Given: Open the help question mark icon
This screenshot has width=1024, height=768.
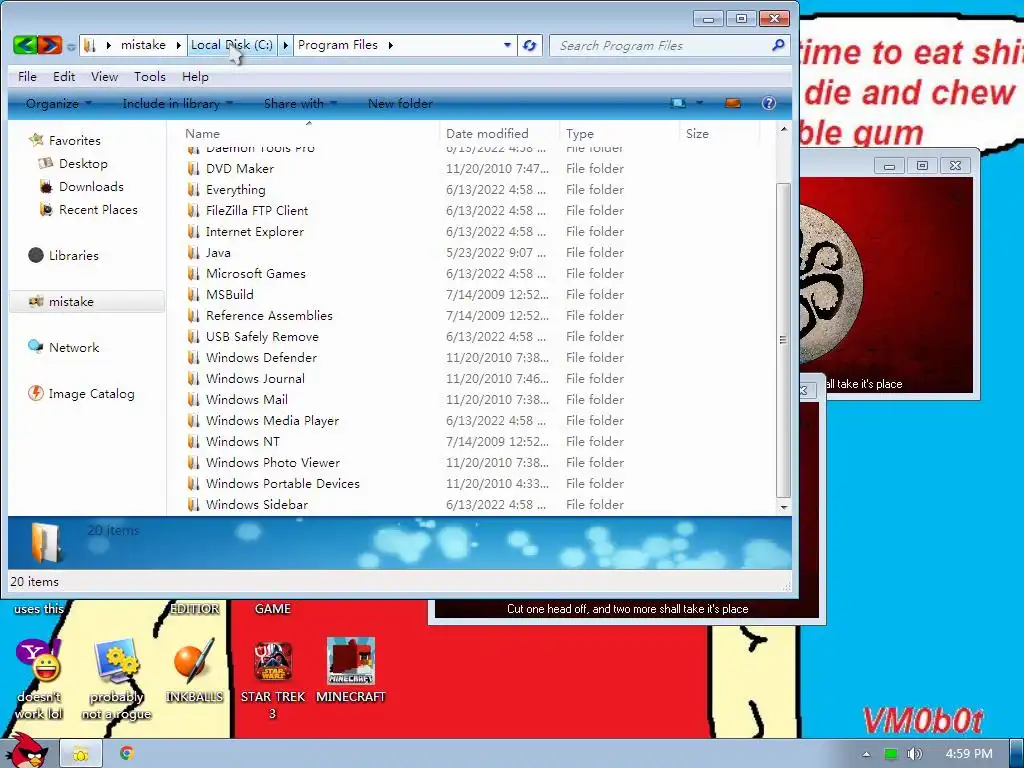Looking at the screenshot, I should (x=769, y=103).
